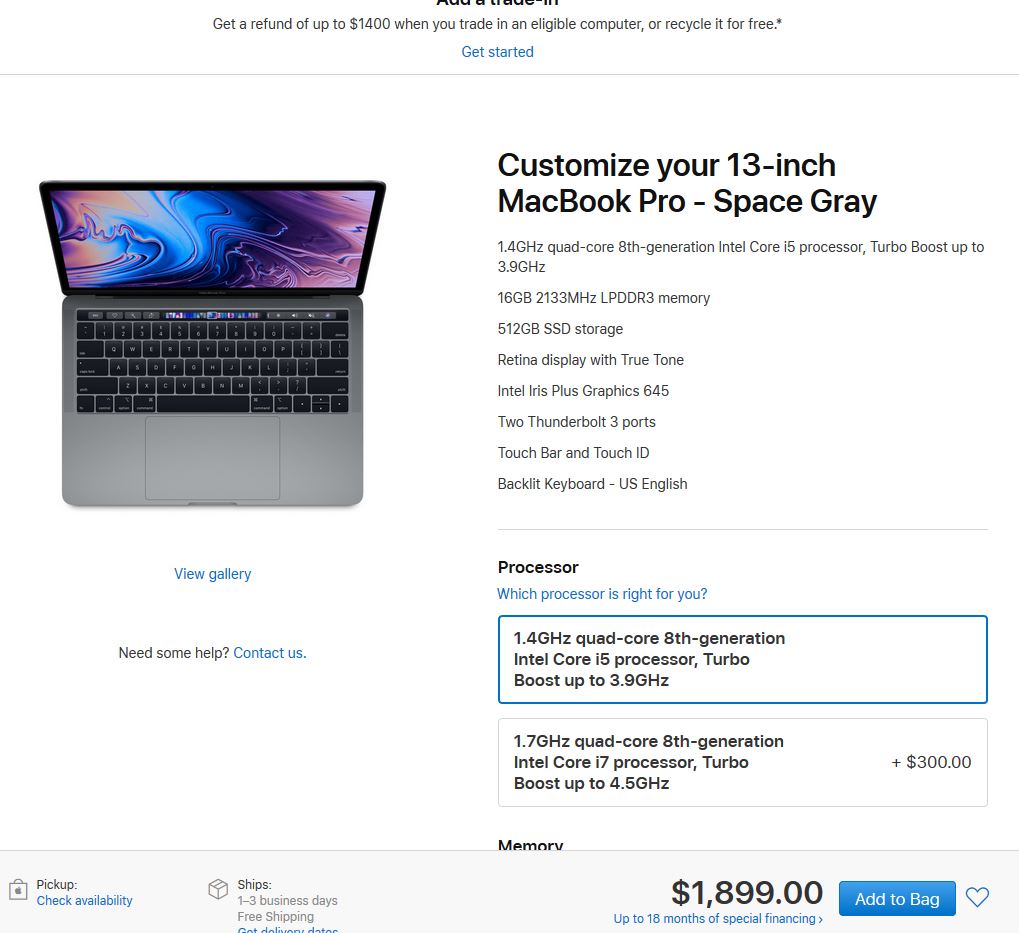1019x933 pixels.
Task: Follow the Contact us help link
Action: point(270,653)
